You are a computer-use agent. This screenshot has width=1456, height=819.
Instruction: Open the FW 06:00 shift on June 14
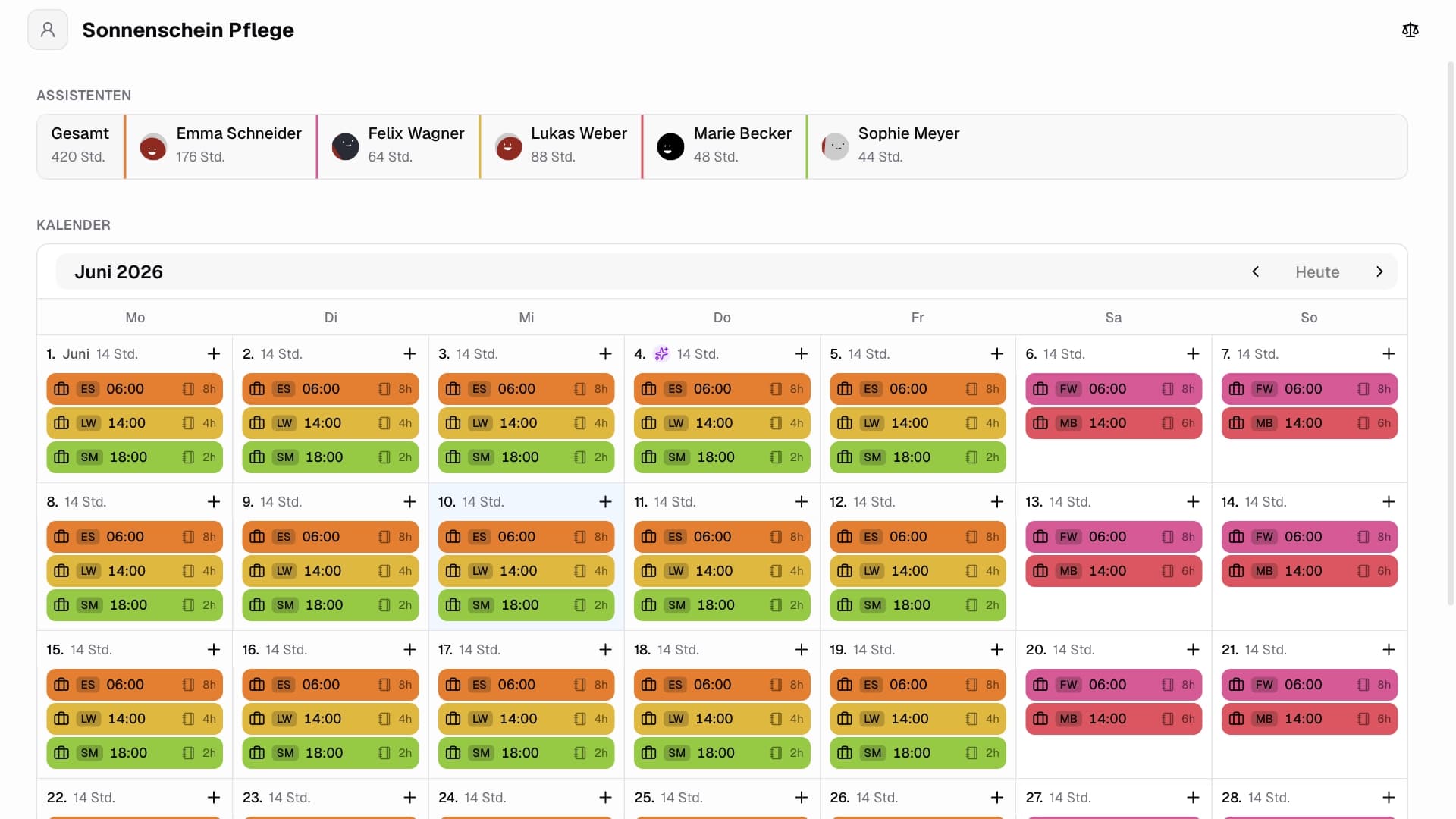pos(1310,537)
